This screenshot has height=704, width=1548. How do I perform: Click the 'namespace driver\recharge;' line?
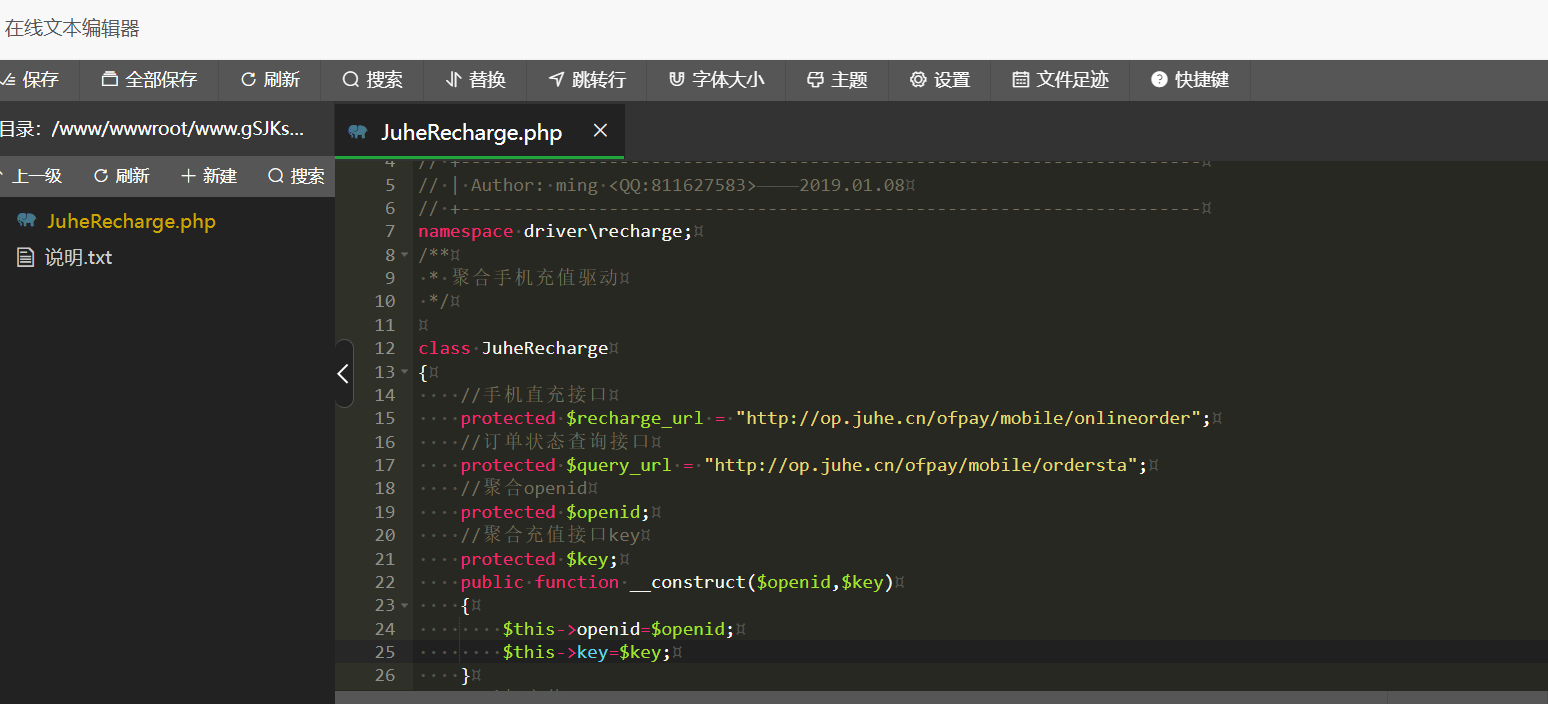pyautogui.click(x=555, y=231)
